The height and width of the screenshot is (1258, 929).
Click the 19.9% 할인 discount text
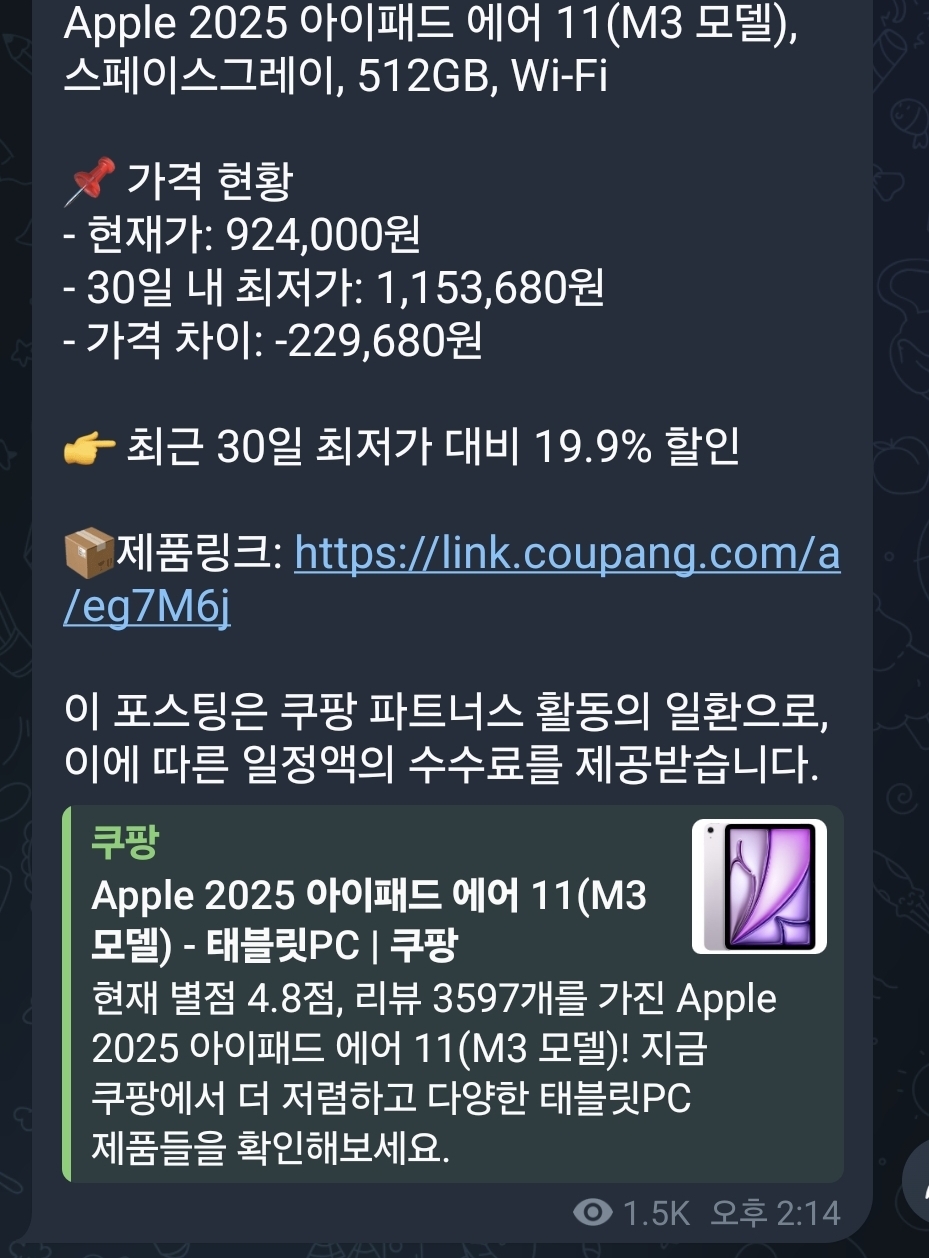637,449
